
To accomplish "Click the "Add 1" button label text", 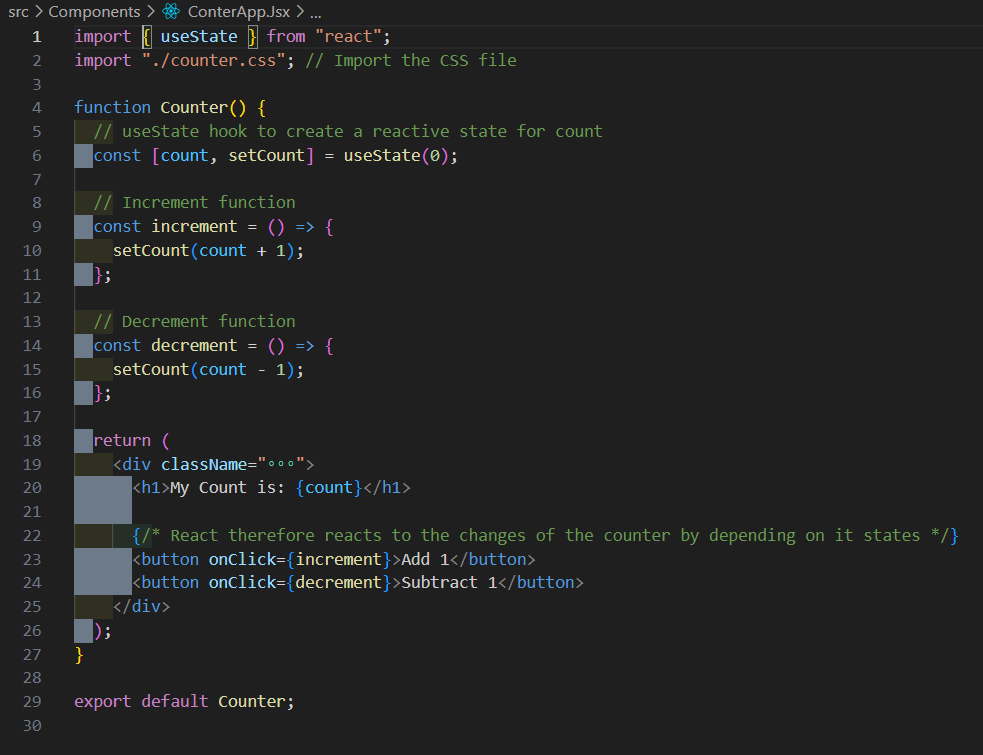I will click(425, 559).
